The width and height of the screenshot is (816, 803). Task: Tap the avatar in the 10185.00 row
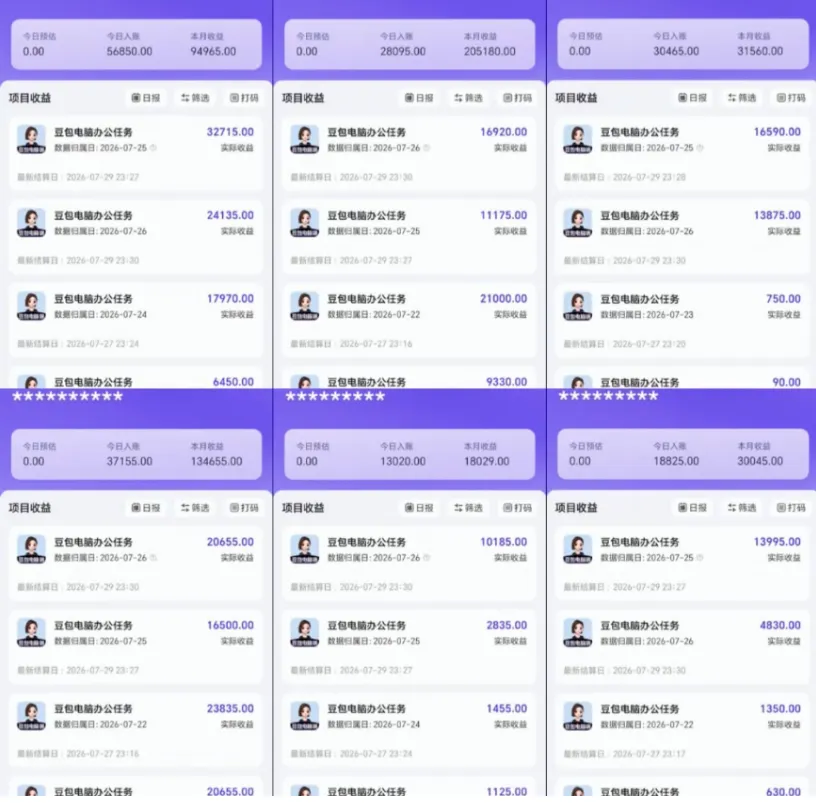(x=304, y=550)
